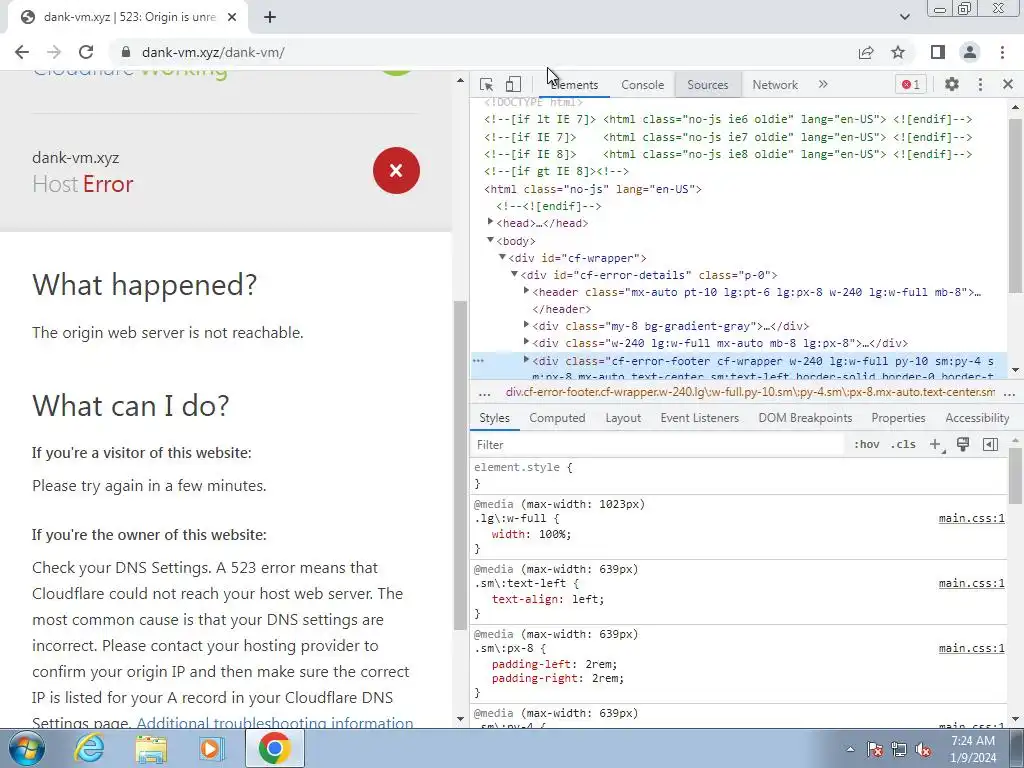The width and height of the screenshot is (1024, 768).
Task: Expand the bg-gradient-gray div node
Action: pos(526,325)
